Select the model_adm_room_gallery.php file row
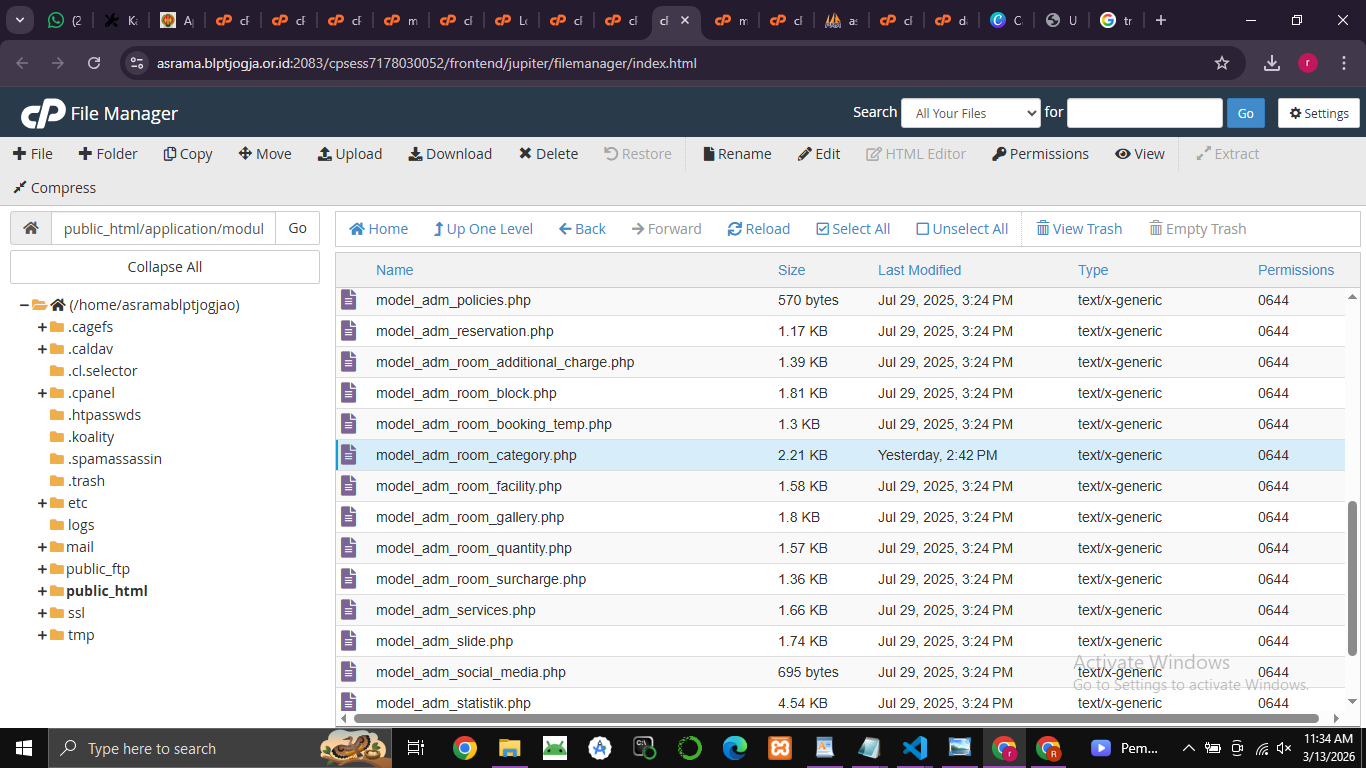Viewport: 1366px width, 768px height. click(x=470, y=517)
